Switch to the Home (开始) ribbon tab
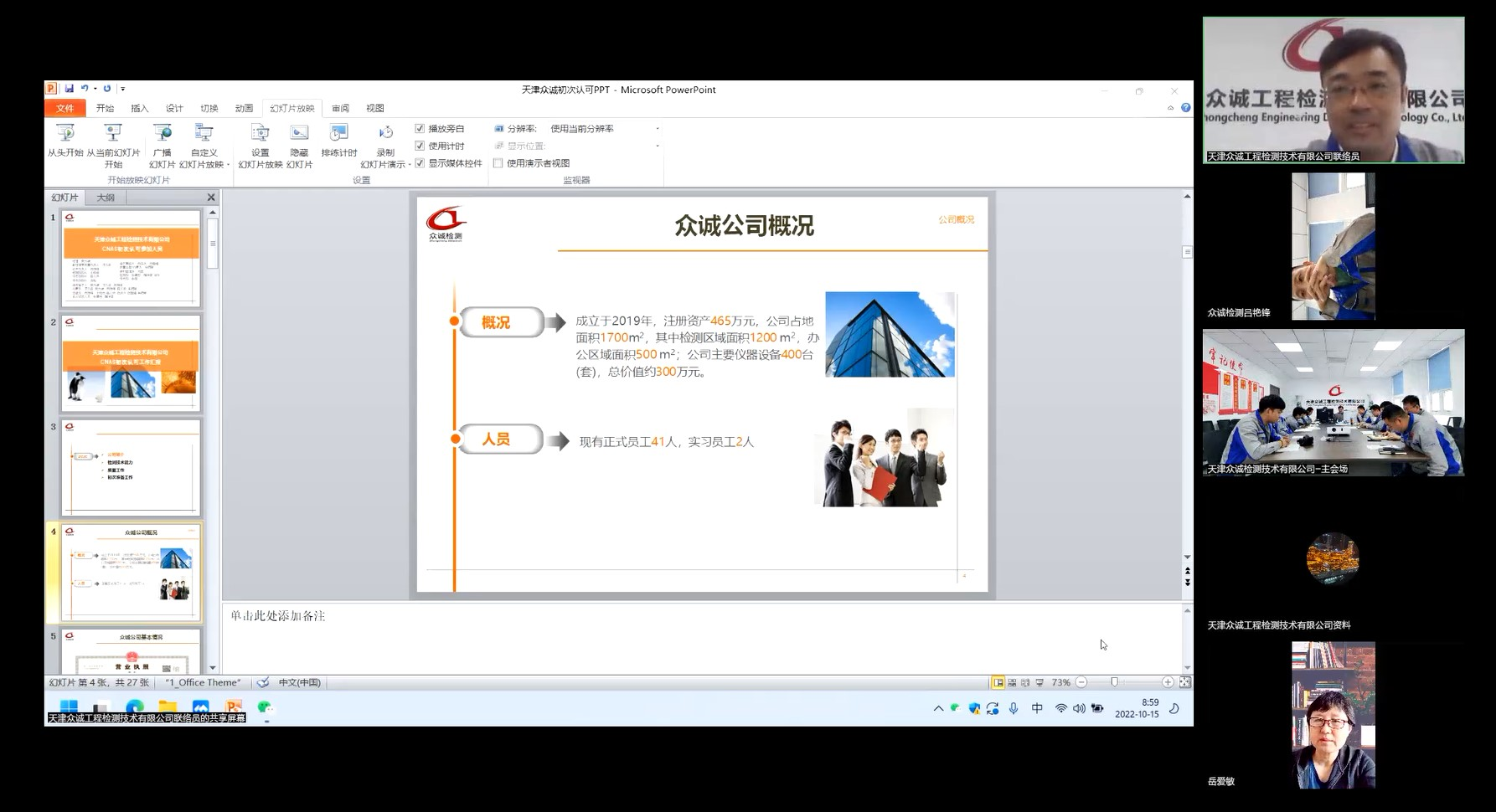 [105, 108]
